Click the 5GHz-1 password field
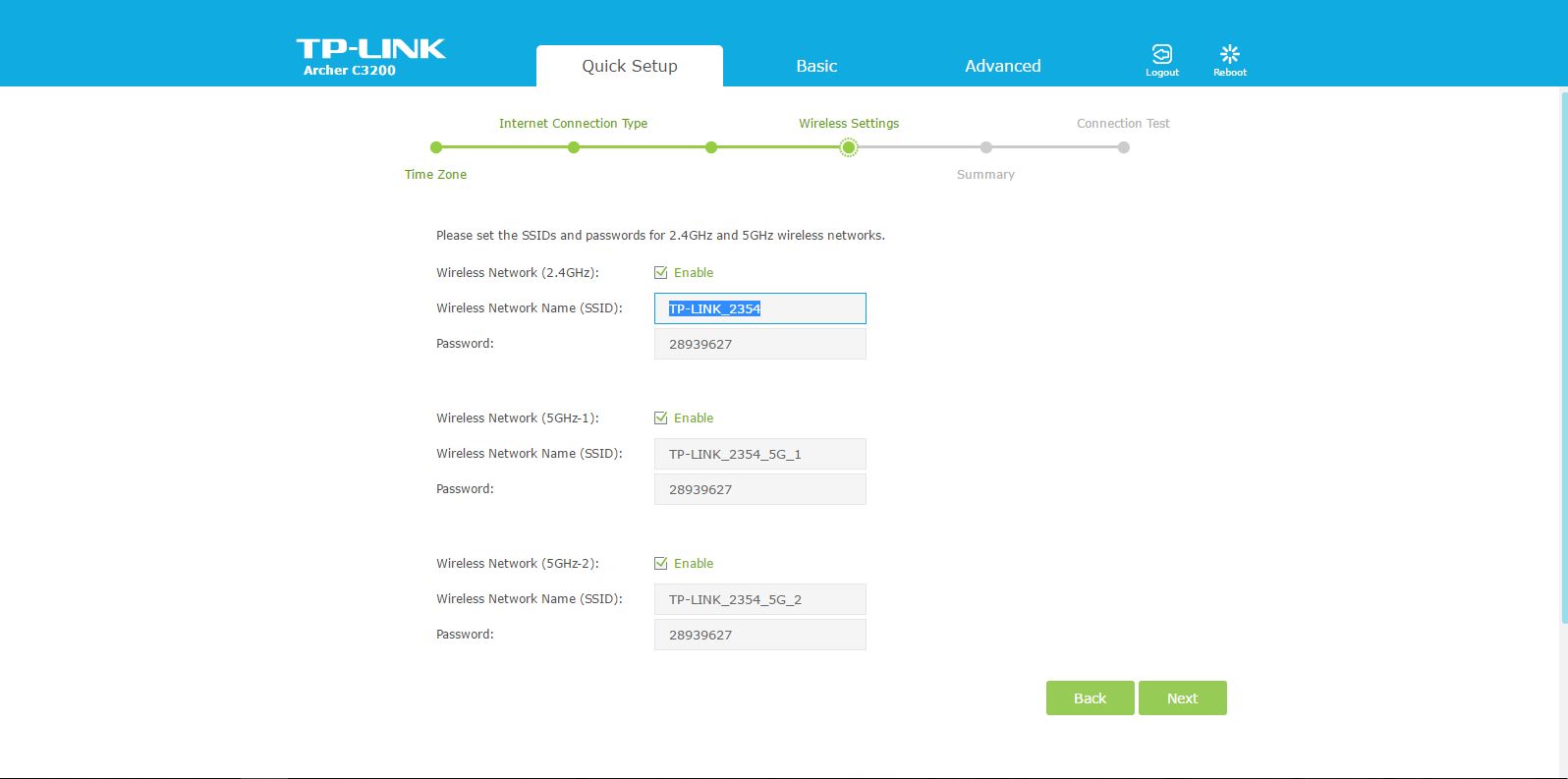This screenshot has width=1568, height=779. pyautogui.click(x=760, y=489)
